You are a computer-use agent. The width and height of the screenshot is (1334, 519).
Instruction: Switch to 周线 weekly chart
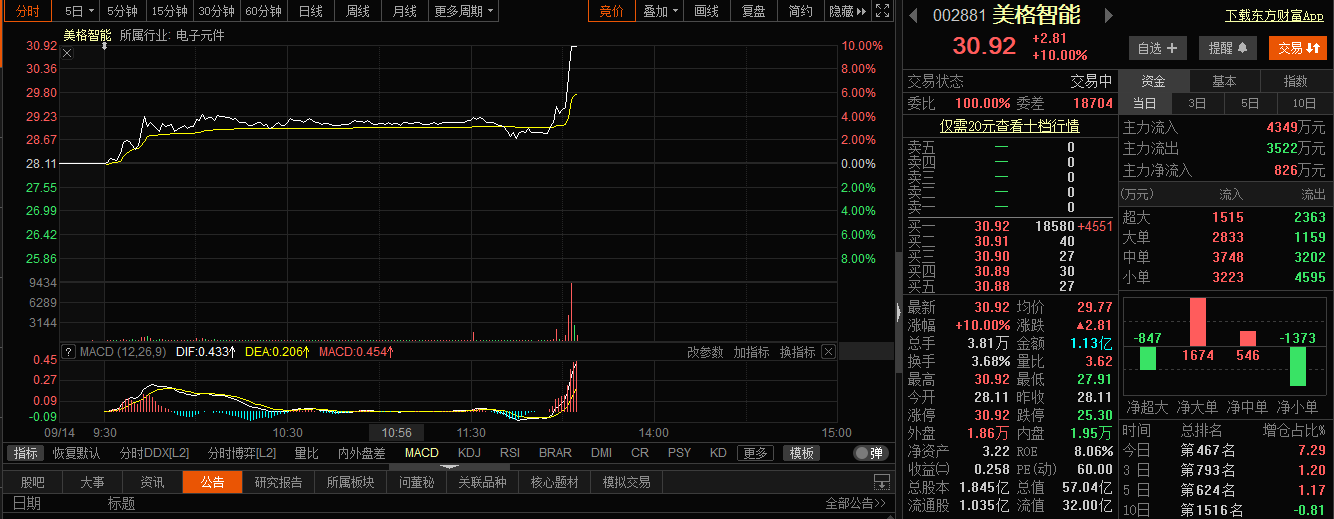[x=358, y=12]
